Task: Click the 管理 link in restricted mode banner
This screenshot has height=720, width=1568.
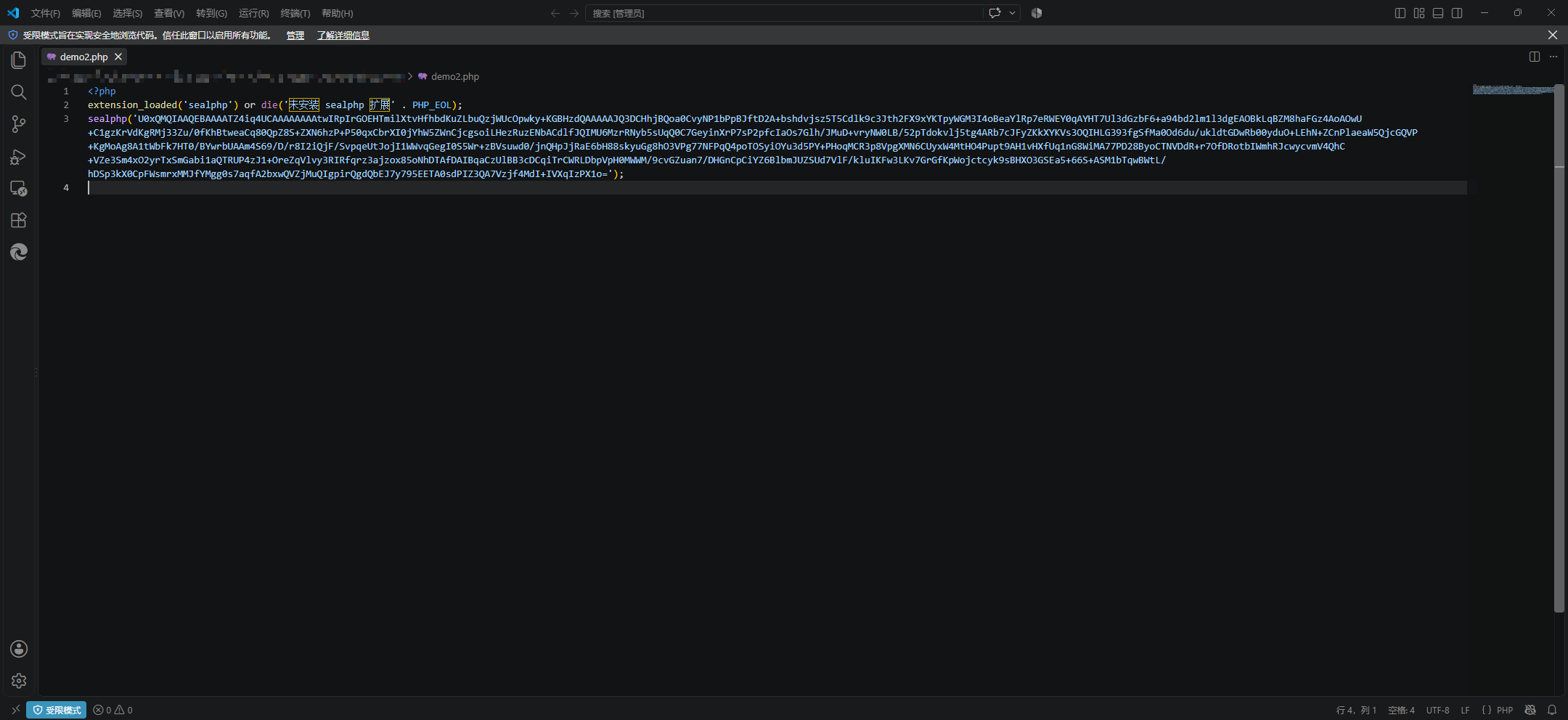Action: [x=295, y=36]
